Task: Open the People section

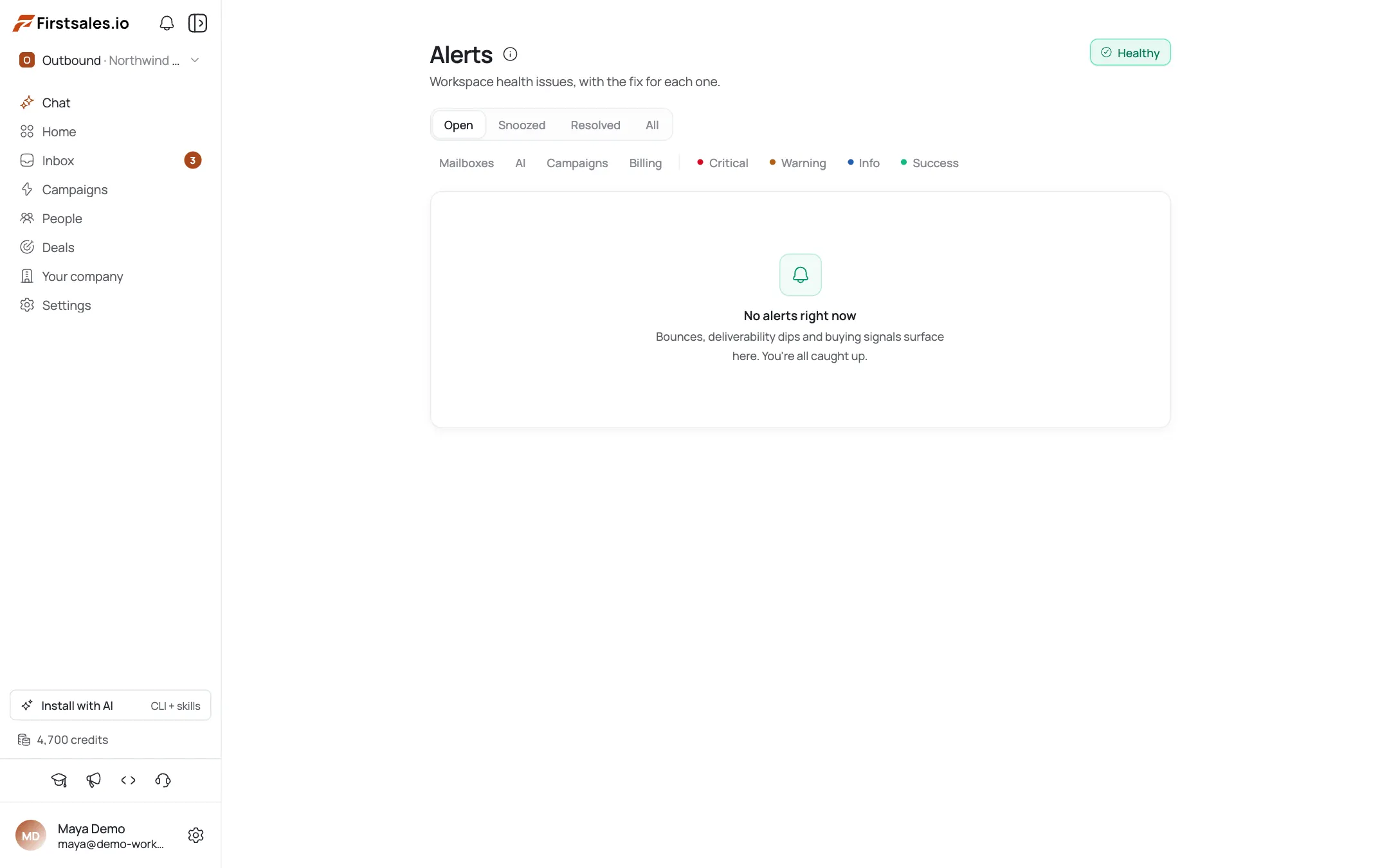Action: point(111,219)
